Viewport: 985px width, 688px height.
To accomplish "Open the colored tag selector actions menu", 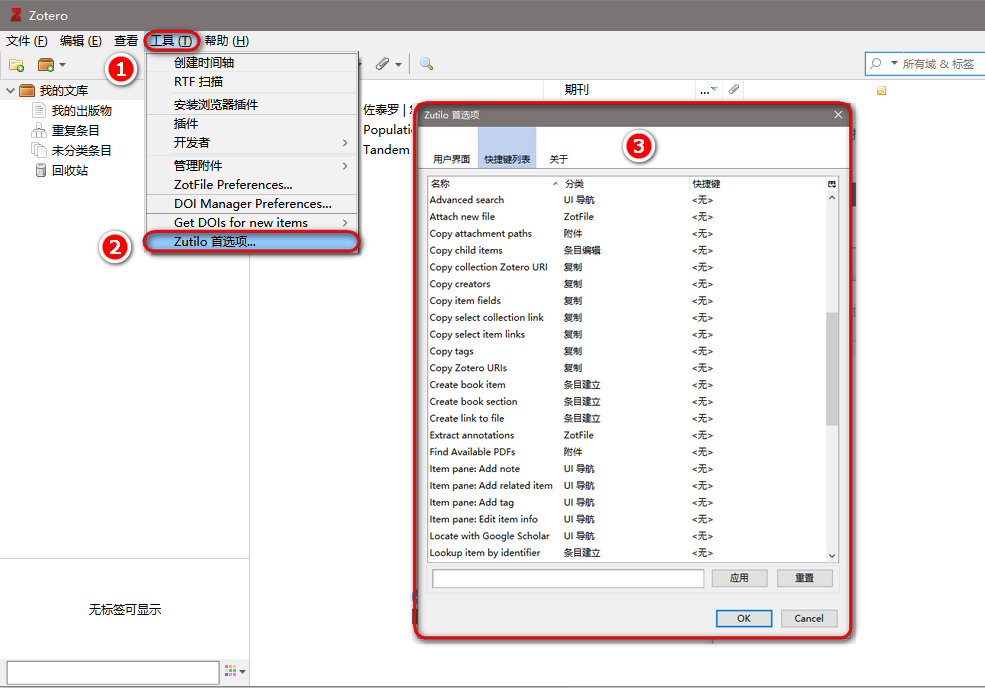I will pyautogui.click(x=235, y=672).
